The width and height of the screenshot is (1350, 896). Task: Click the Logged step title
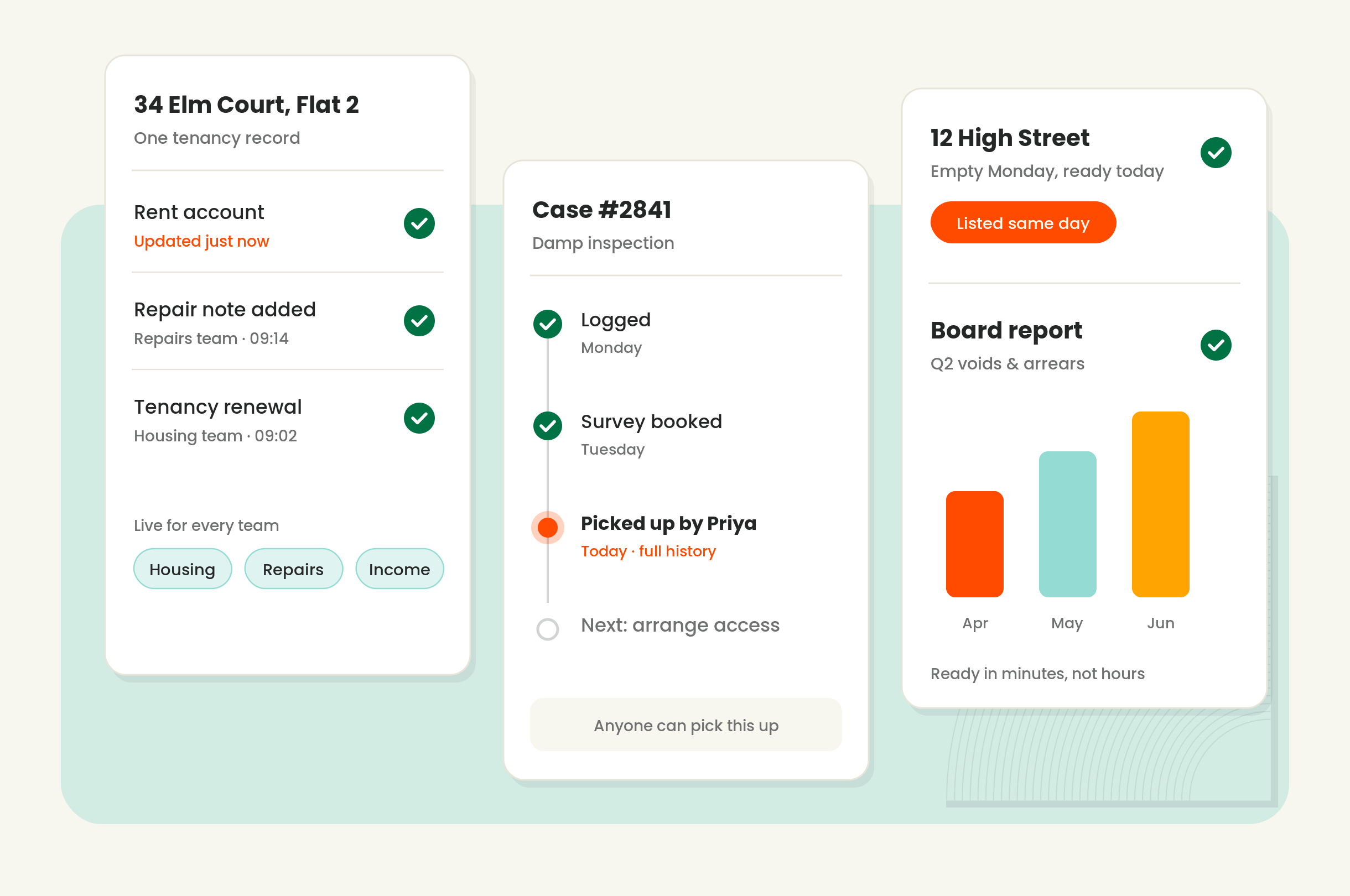click(x=616, y=320)
